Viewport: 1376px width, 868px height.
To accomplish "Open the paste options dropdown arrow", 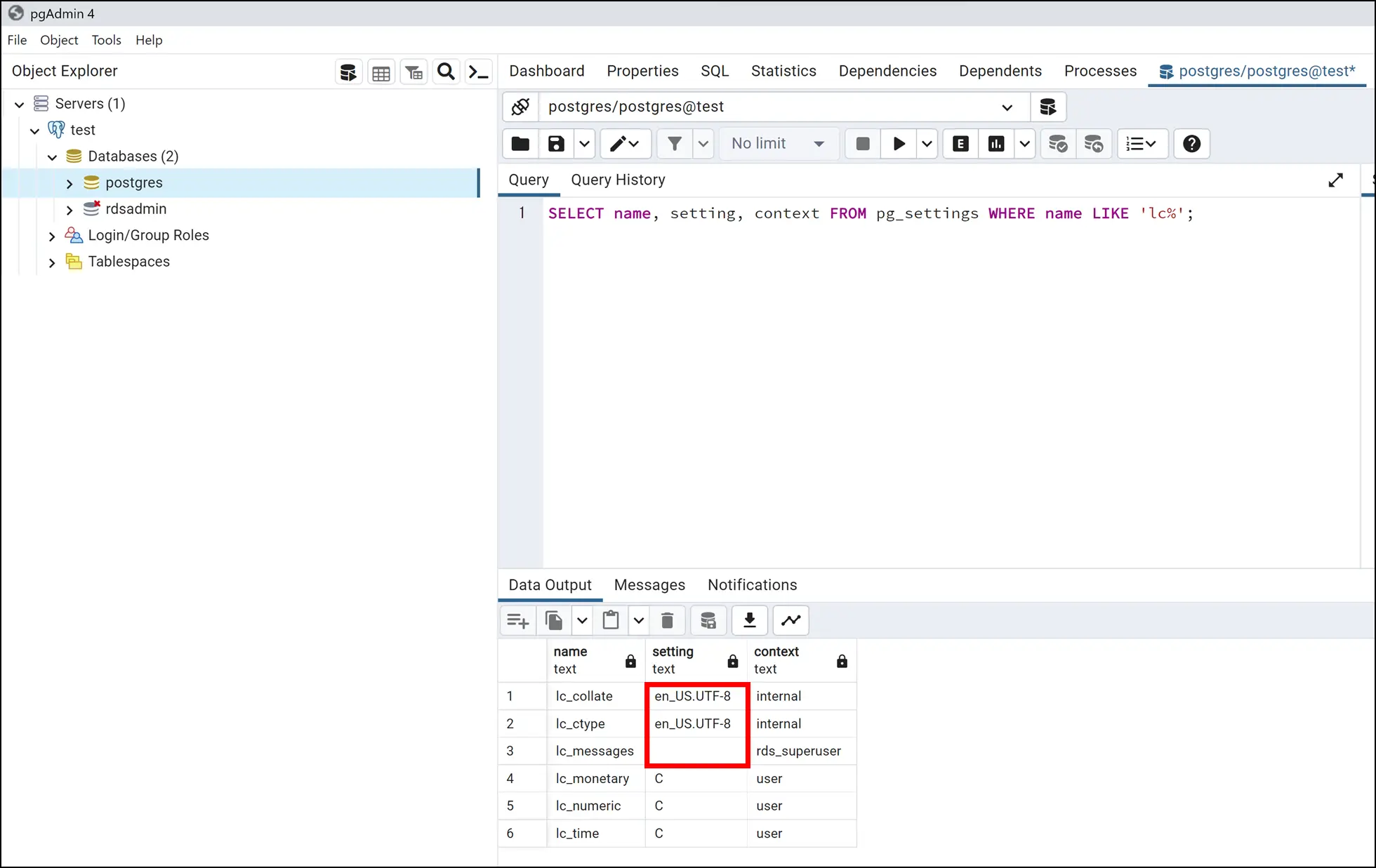I will coord(638,620).
